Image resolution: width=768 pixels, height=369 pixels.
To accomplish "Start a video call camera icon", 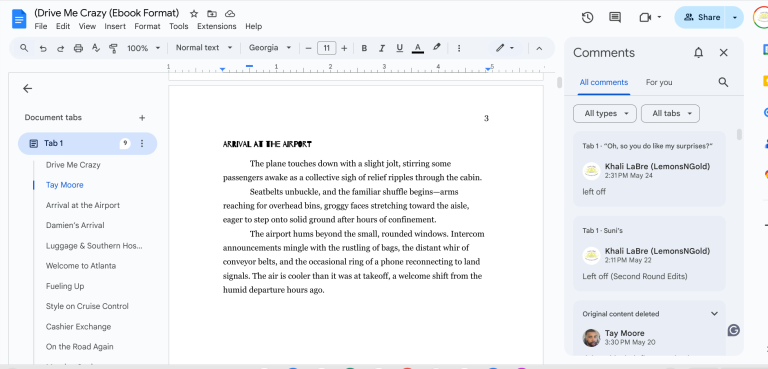I will coord(645,18).
